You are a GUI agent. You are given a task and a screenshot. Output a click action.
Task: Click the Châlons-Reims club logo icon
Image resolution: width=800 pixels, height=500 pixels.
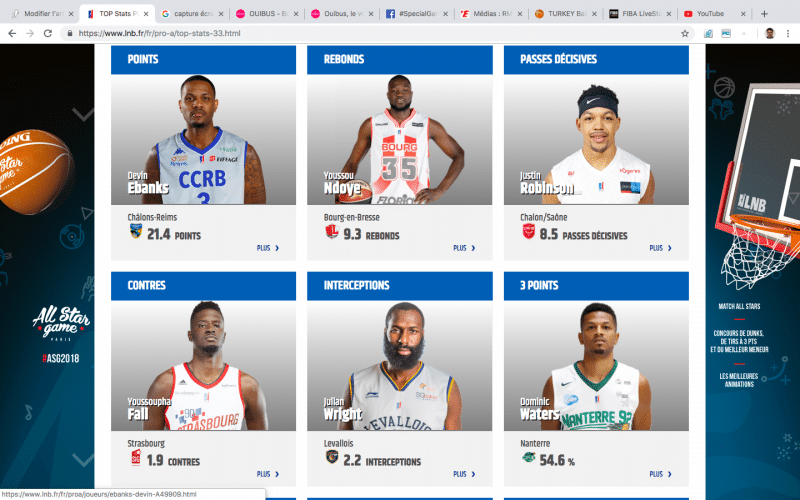pos(136,231)
